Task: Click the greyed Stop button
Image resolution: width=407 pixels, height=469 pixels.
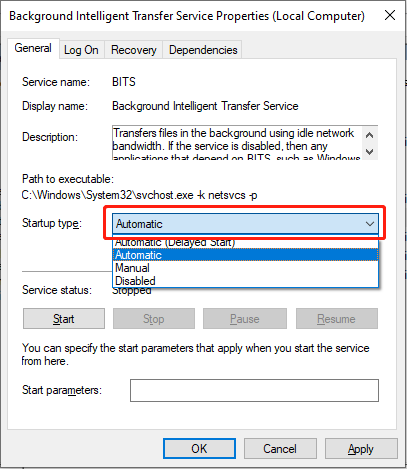Action: click(154, 319)
